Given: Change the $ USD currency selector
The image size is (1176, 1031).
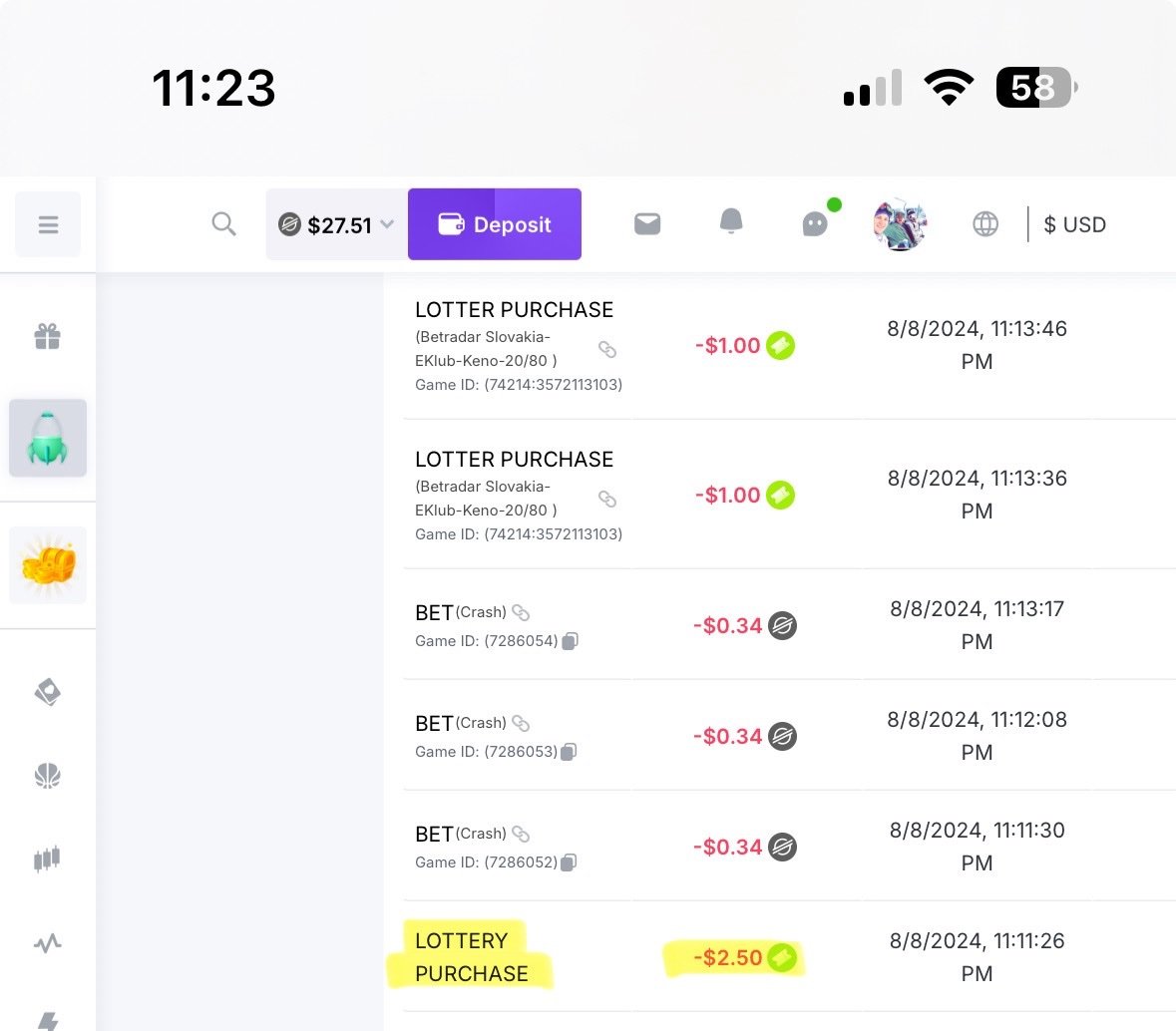Looking at the screenshot, I should click(x=1074, y=225).
